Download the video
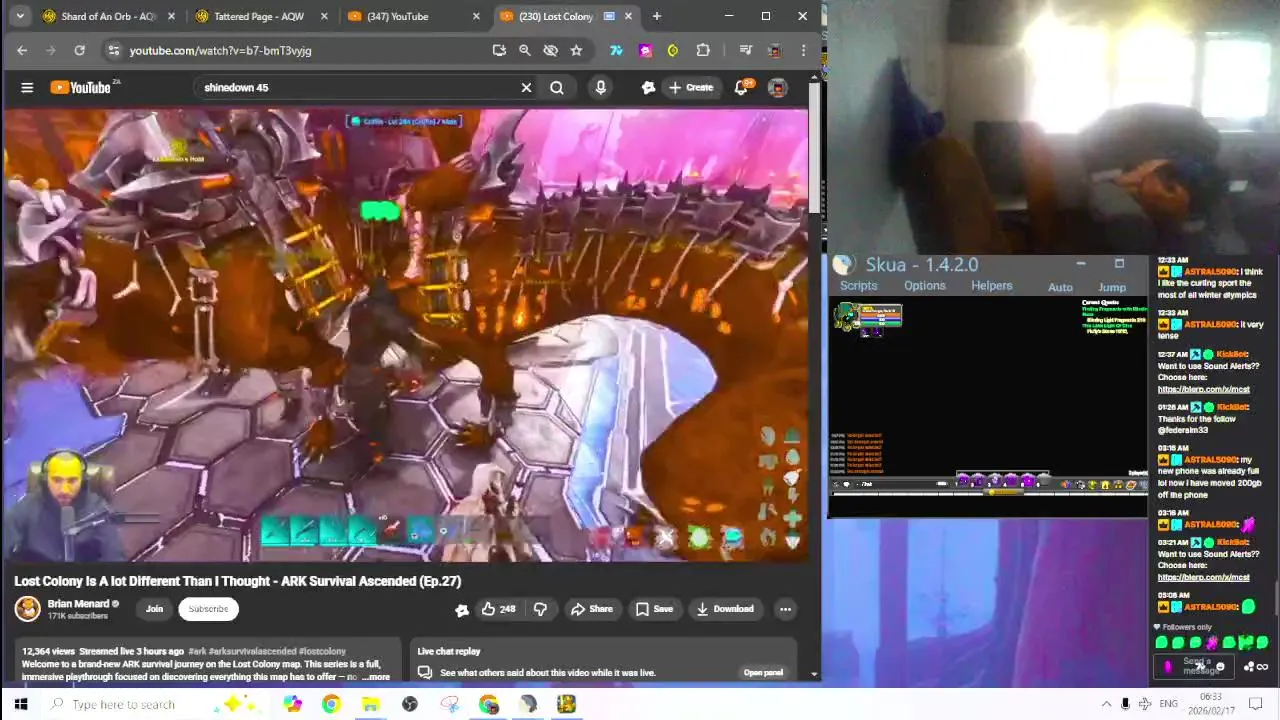This screenshot has width=1280, height=720. pyautogui.click(x=725, y=609)
